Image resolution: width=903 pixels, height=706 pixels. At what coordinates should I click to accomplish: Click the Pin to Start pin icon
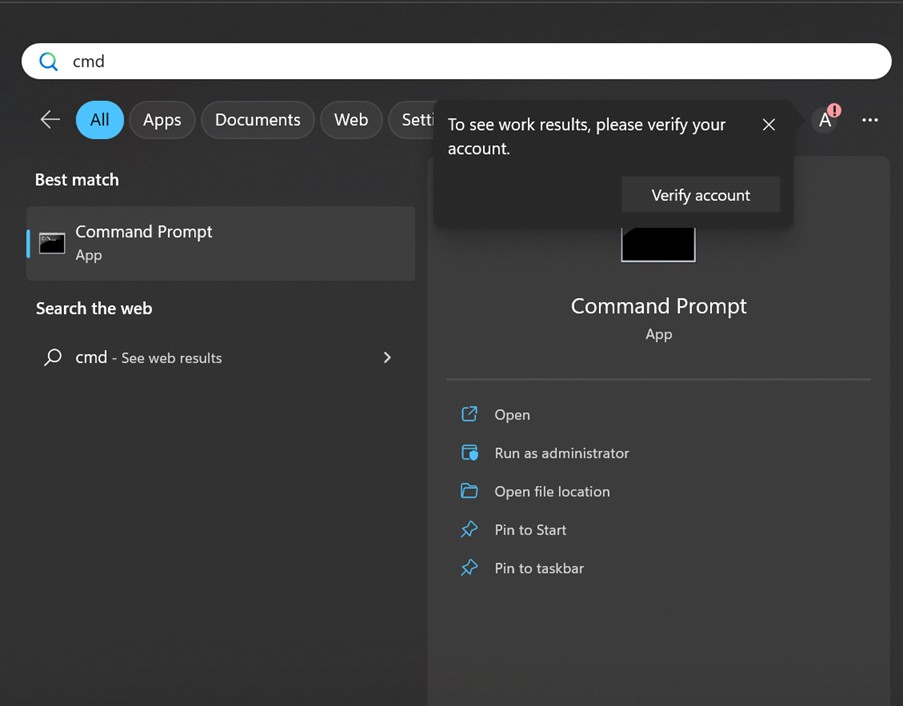coord(469,530)
